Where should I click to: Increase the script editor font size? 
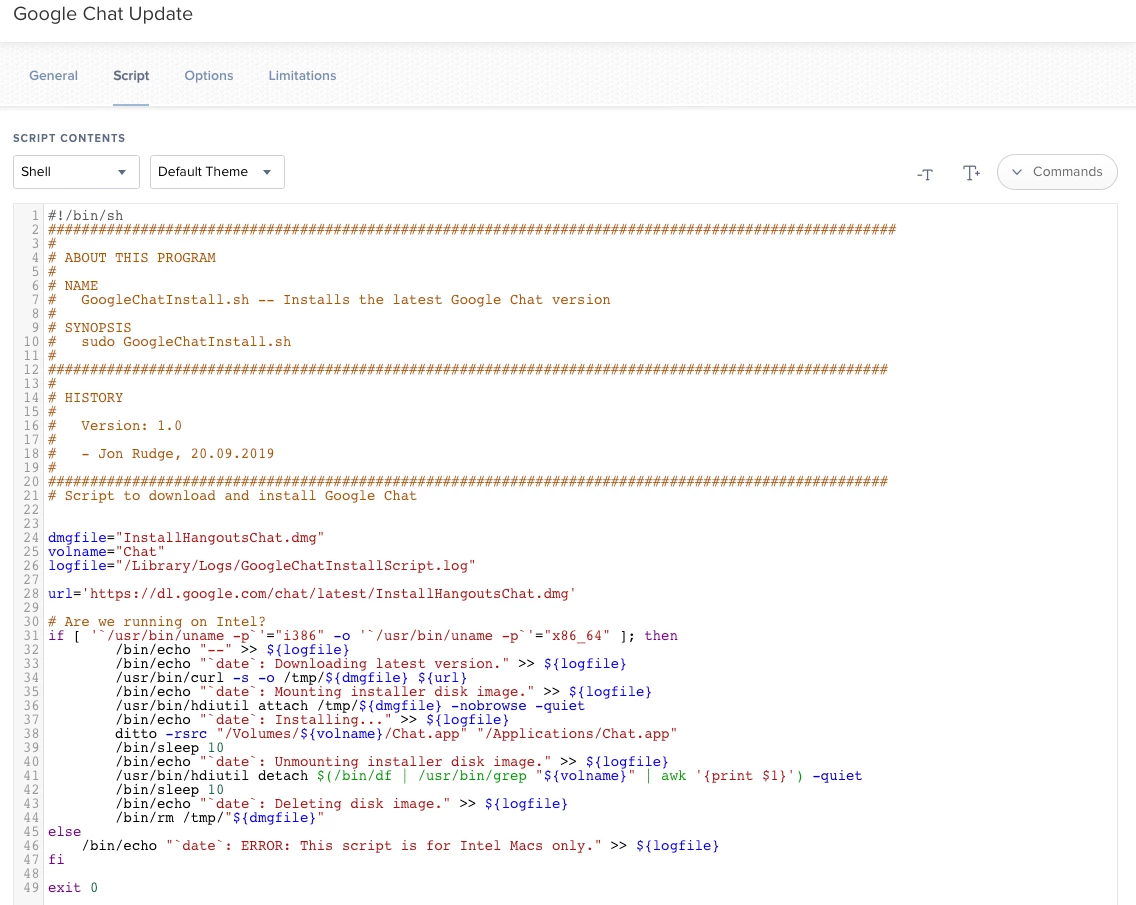click(x=971, y=172)
